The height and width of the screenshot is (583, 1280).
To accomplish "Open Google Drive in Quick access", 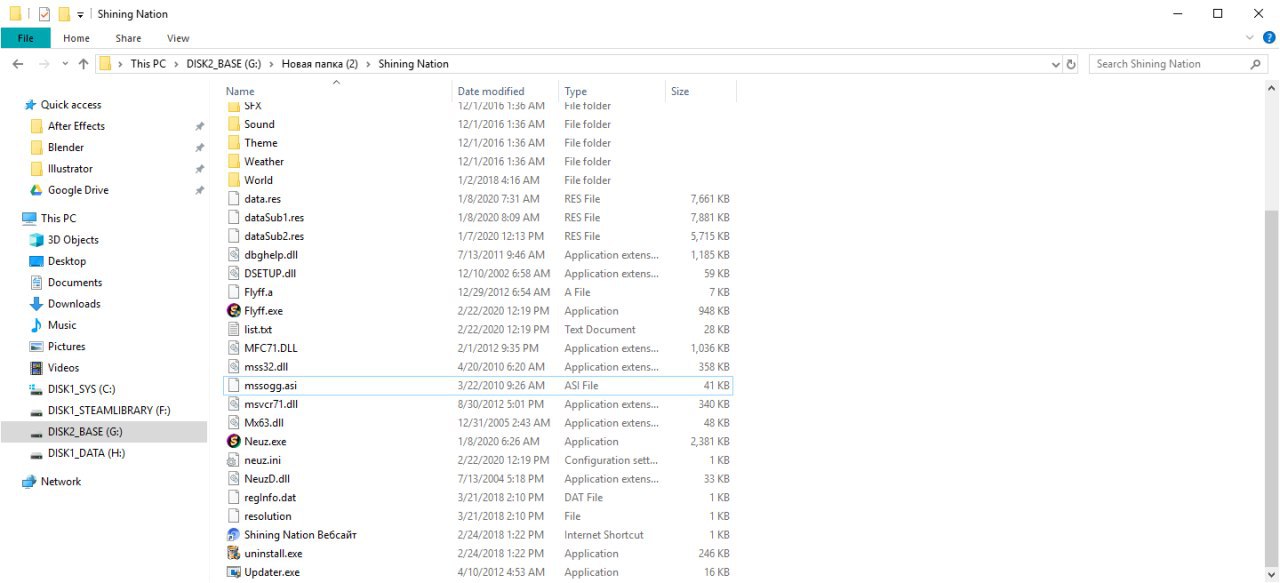I will [78, 190].
